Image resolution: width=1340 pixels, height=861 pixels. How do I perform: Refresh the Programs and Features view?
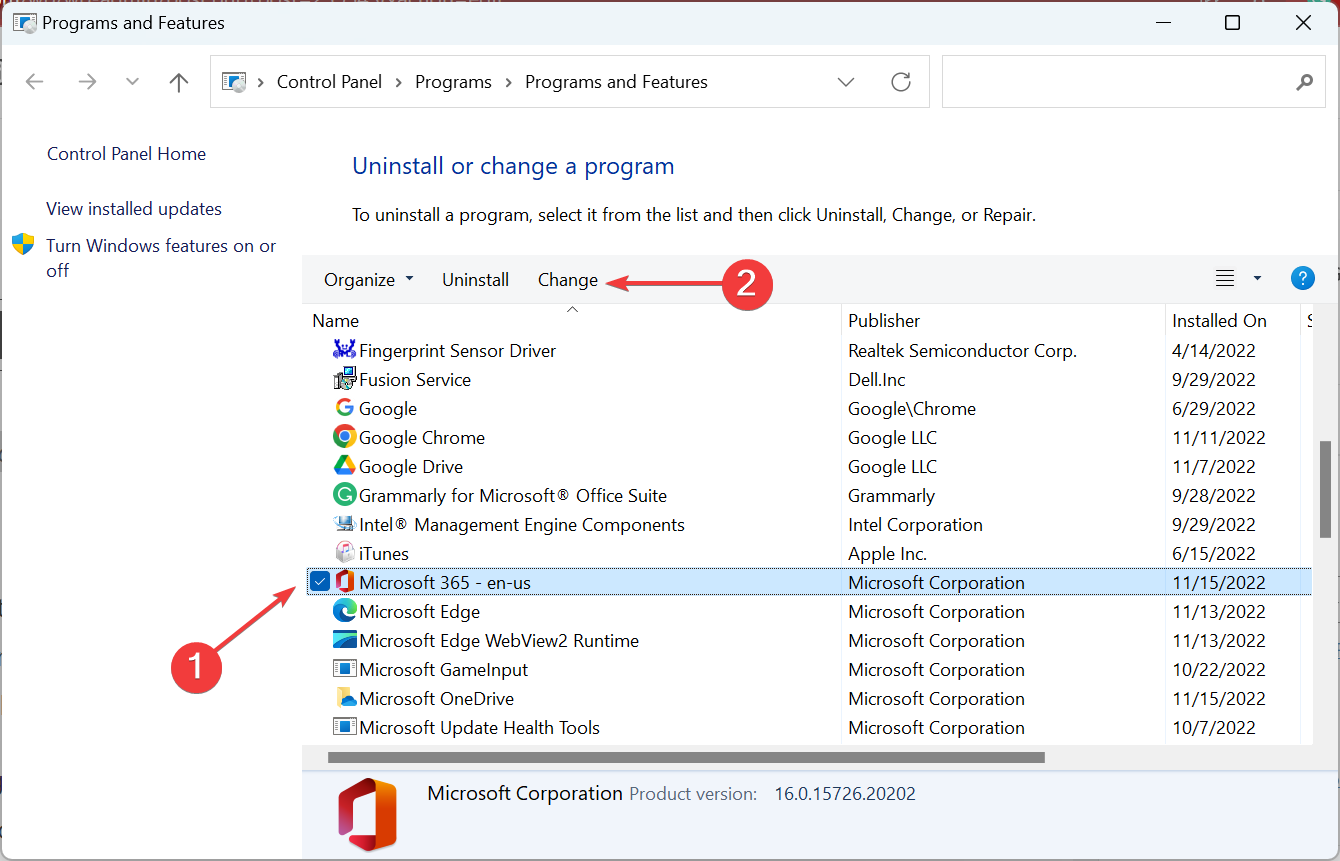click(901, 82)
